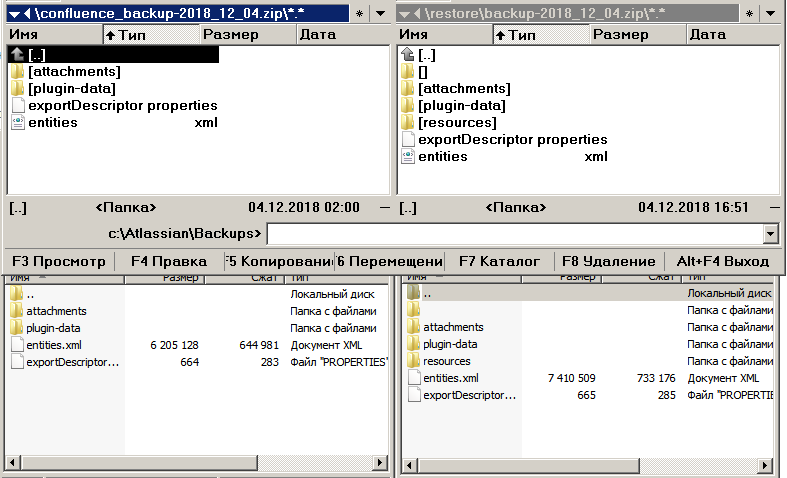Screen dimensions: 787x478
Task: Click entities.xml file icon in lower-left window
Action: [x=18, y=345]
